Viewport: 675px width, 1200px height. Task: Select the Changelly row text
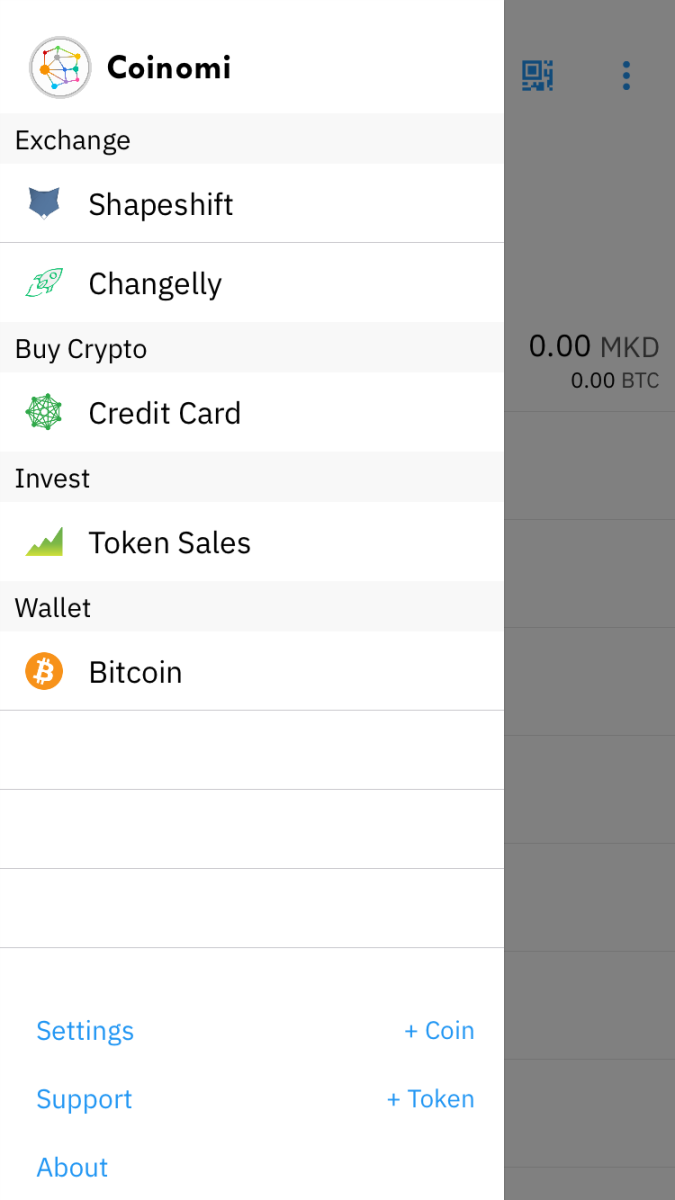click(155, 283)
